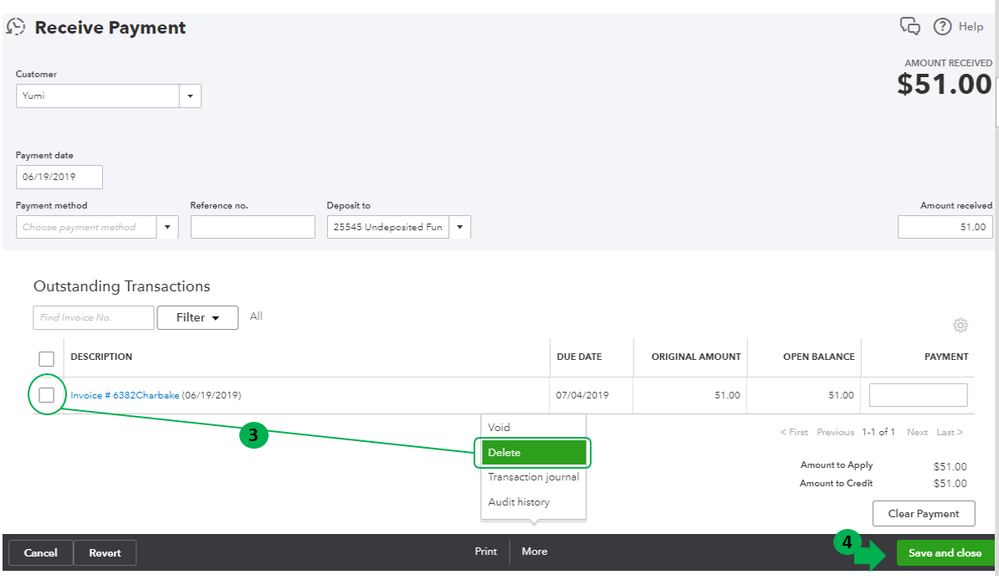The width and height of the screenshot is (999, 576).
Task: Click the 1-1 of 1 page indicator
Action: [878, 432]
